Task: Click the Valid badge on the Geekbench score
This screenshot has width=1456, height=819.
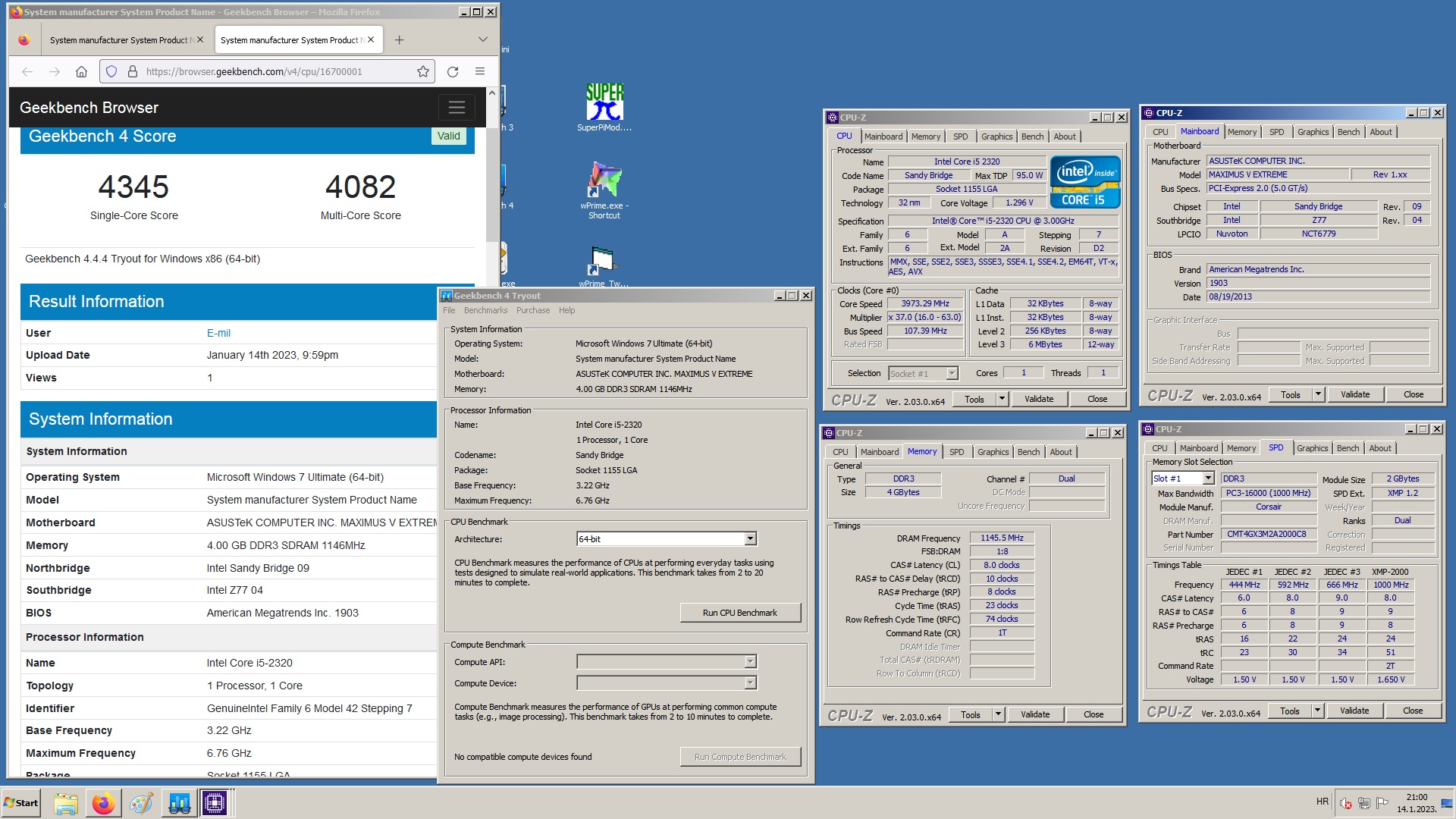Action: pyautogui.click(x=448, y=136)
